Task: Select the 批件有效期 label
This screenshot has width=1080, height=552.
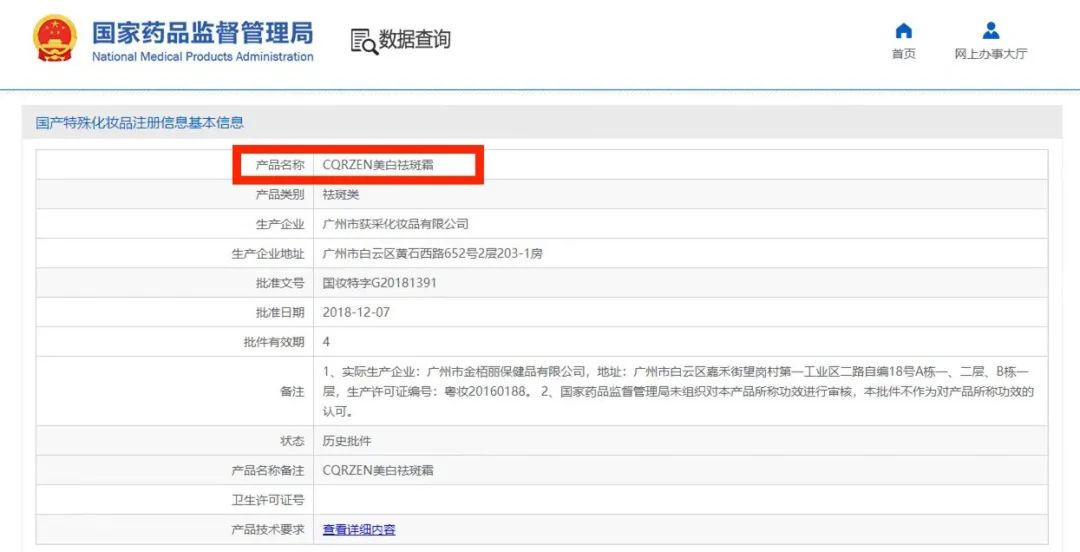Action: [x=273, y=342]
